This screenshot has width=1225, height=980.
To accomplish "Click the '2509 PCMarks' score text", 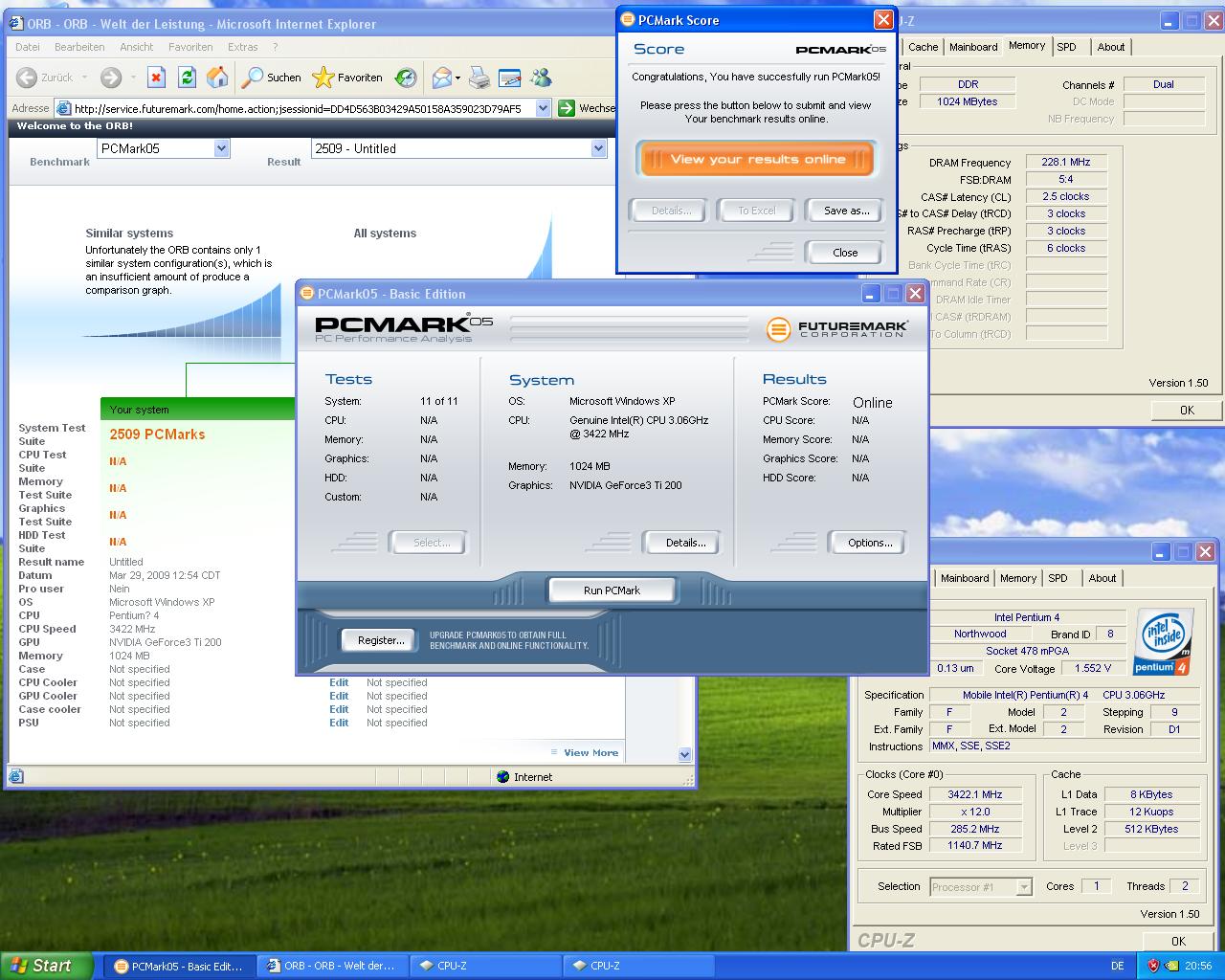I will tap(157, 434).
